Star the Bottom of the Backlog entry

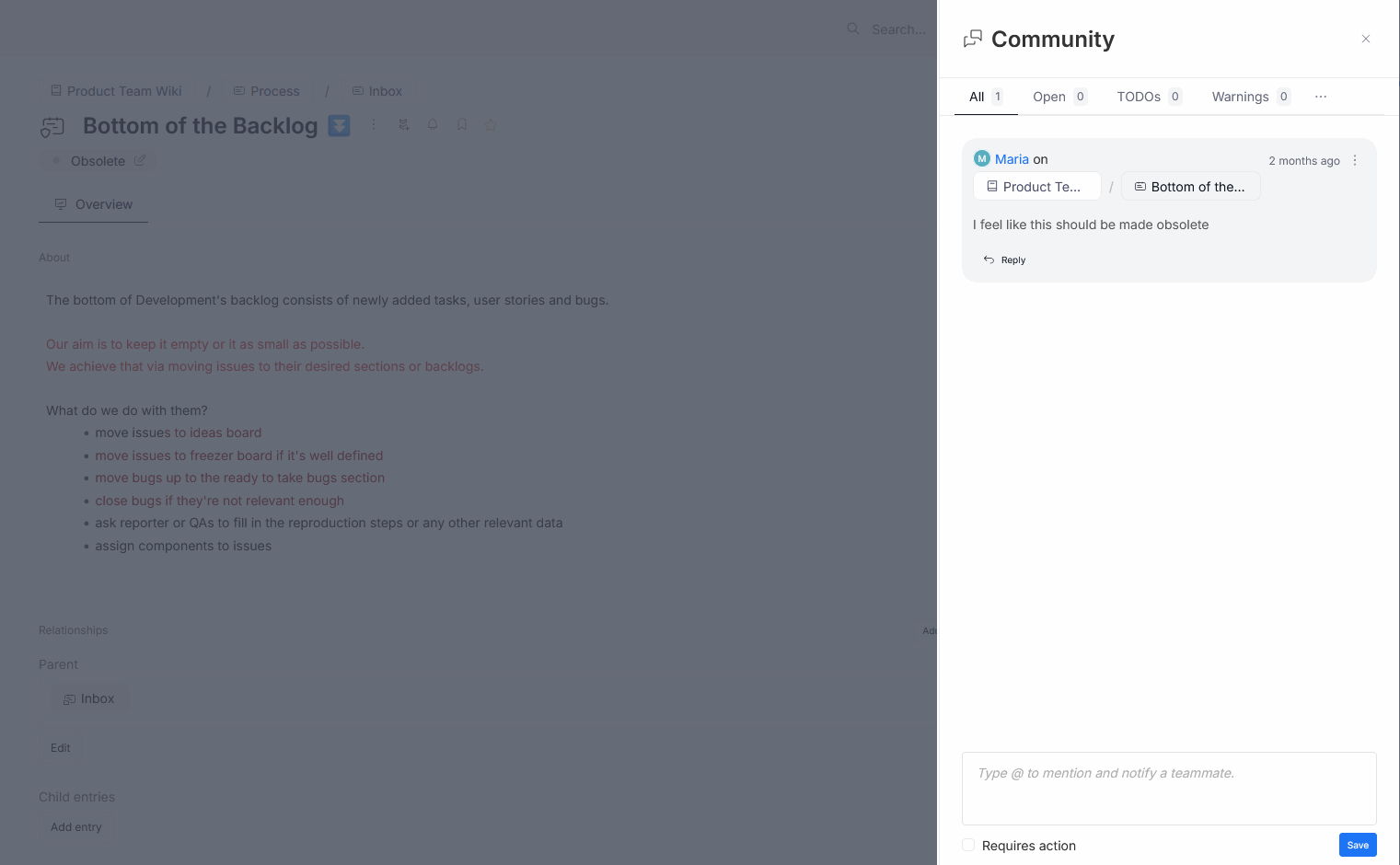tap(491, 124)
